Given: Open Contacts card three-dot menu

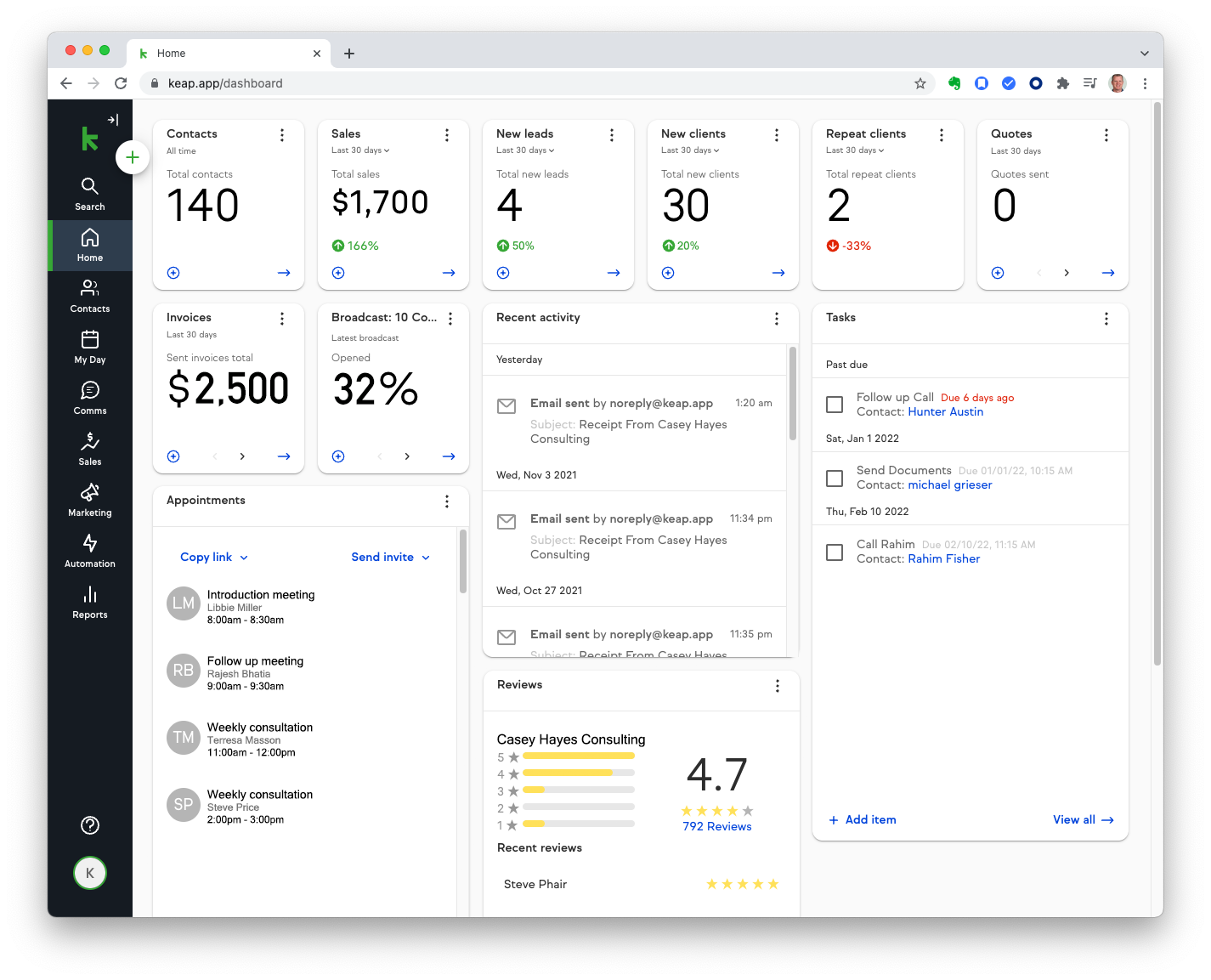Looking at the screenshot, I should 282,135.
